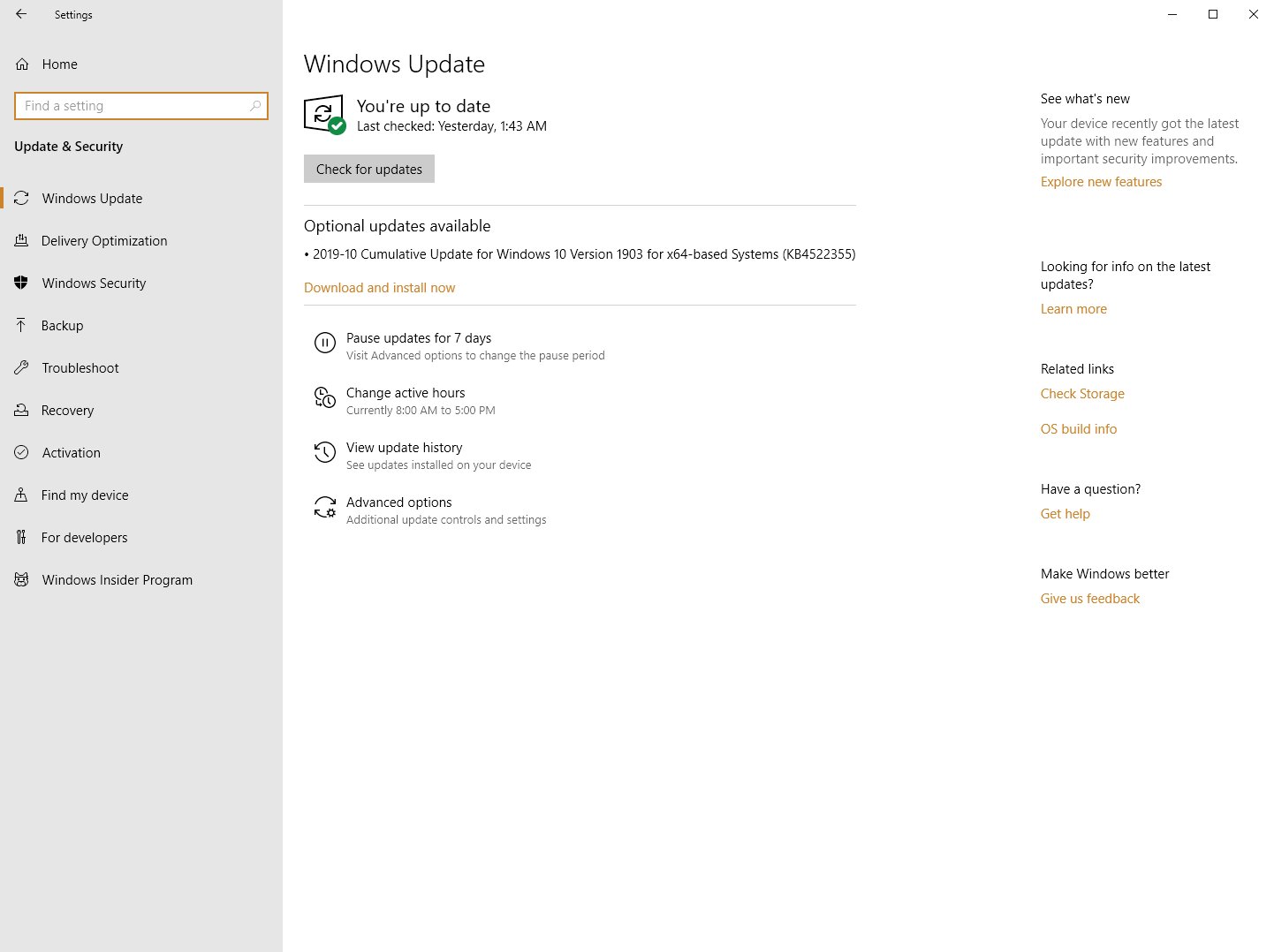Click the update history clock icon
This screenshot has height=952, width=1274.
tap(325, 452)
